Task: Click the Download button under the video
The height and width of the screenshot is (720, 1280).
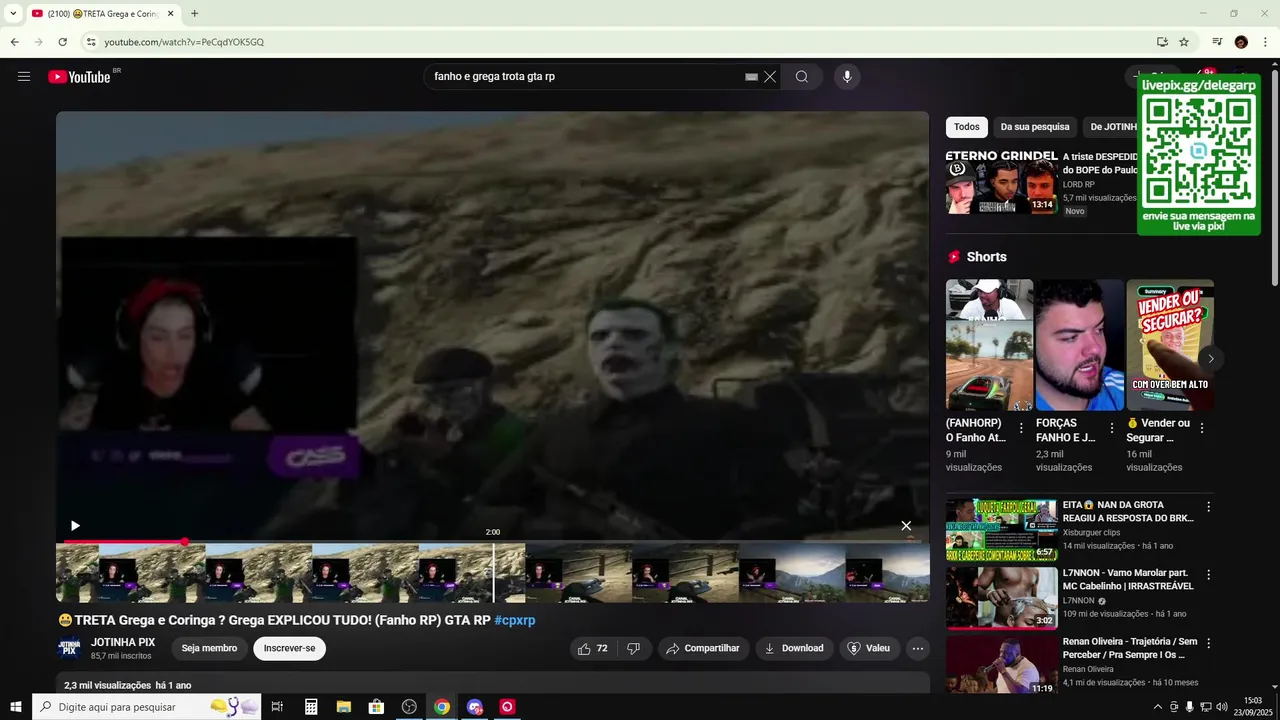Action: tap(794, 648)
